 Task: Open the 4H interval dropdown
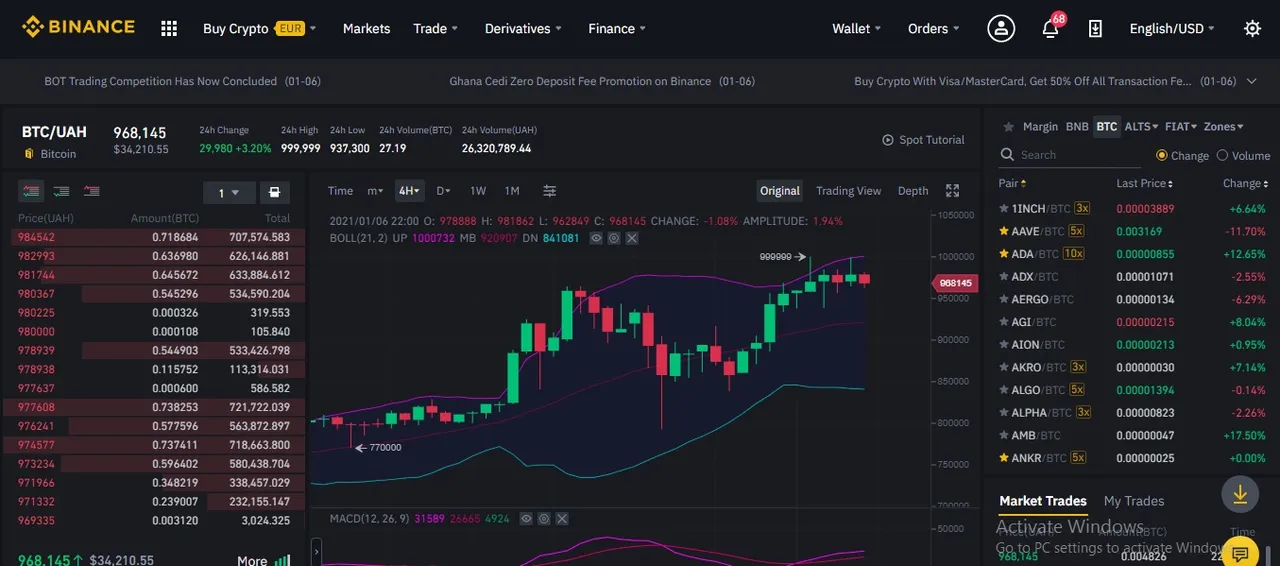(410, 191)
